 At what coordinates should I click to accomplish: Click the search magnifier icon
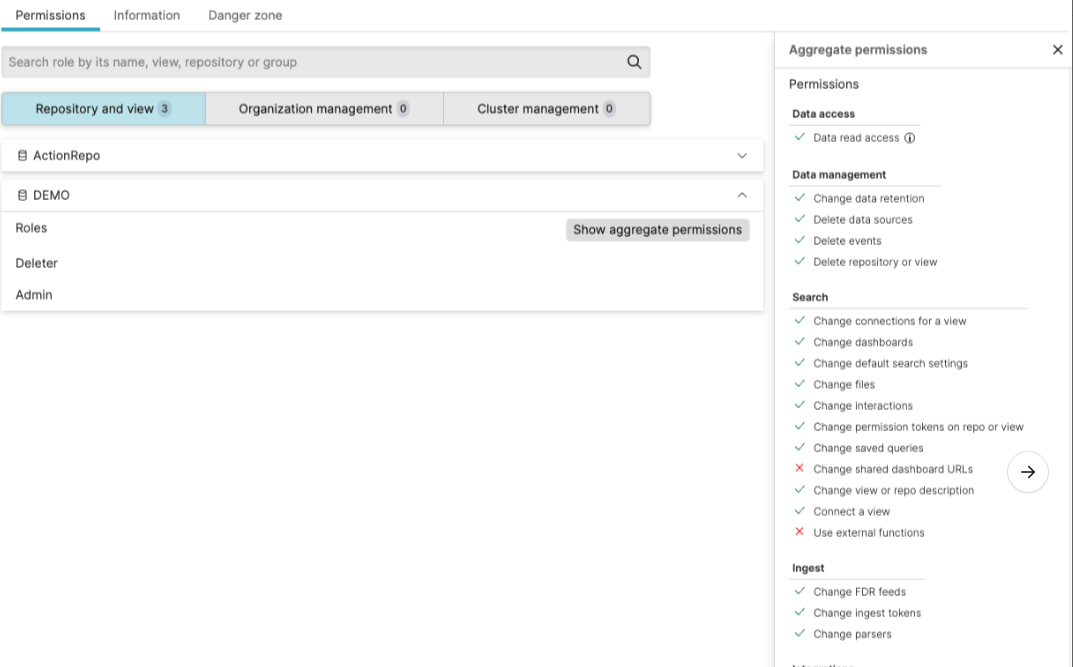(x=634, y=61)
